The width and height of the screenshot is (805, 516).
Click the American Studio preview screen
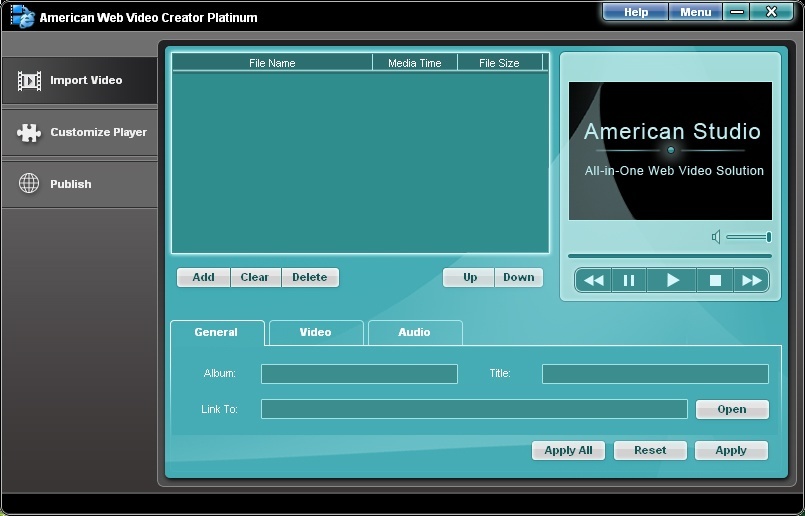tap(670, 150)
